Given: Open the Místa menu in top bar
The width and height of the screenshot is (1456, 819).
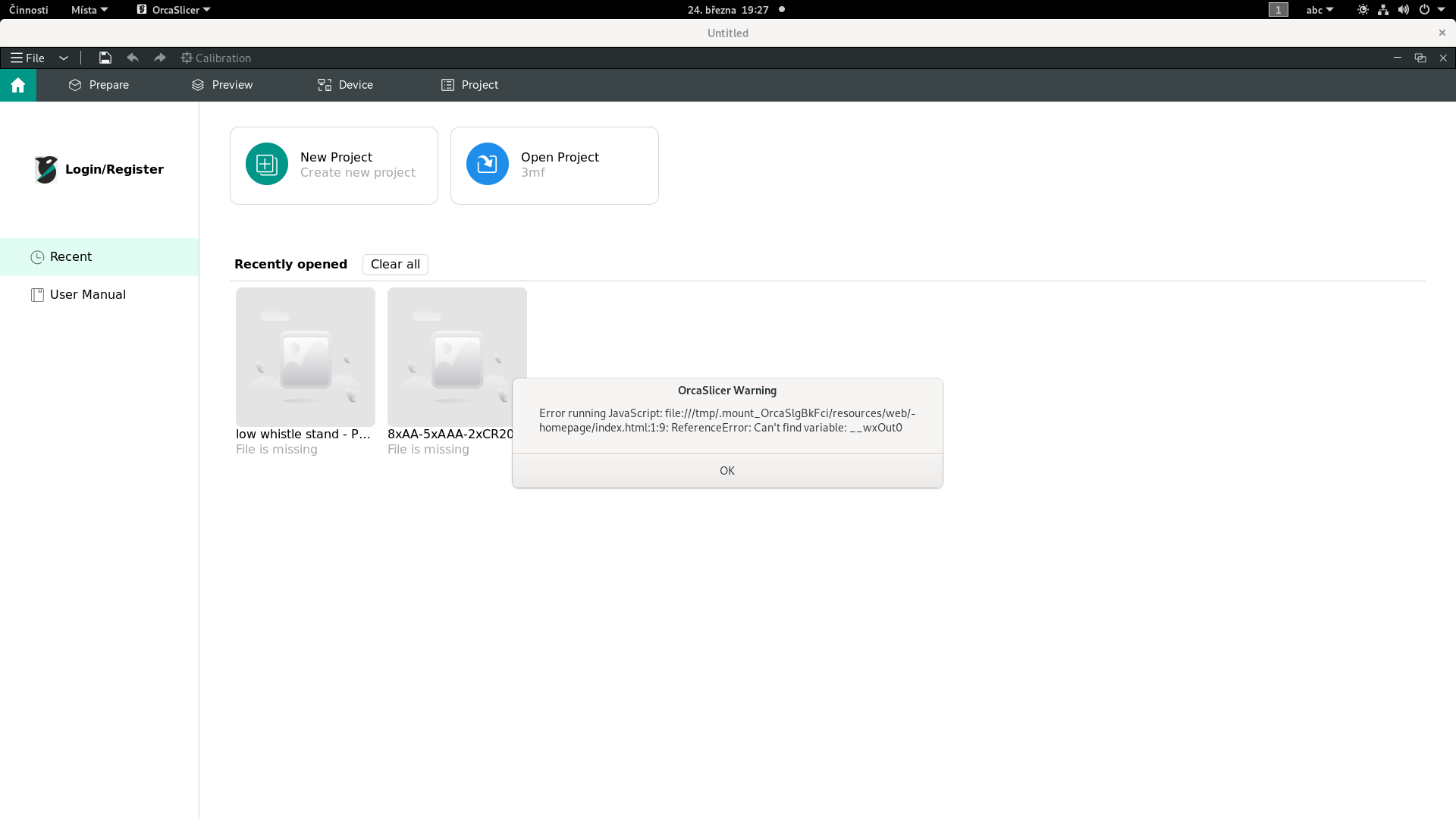Looking at the screenshot, I should click(89, 10).
